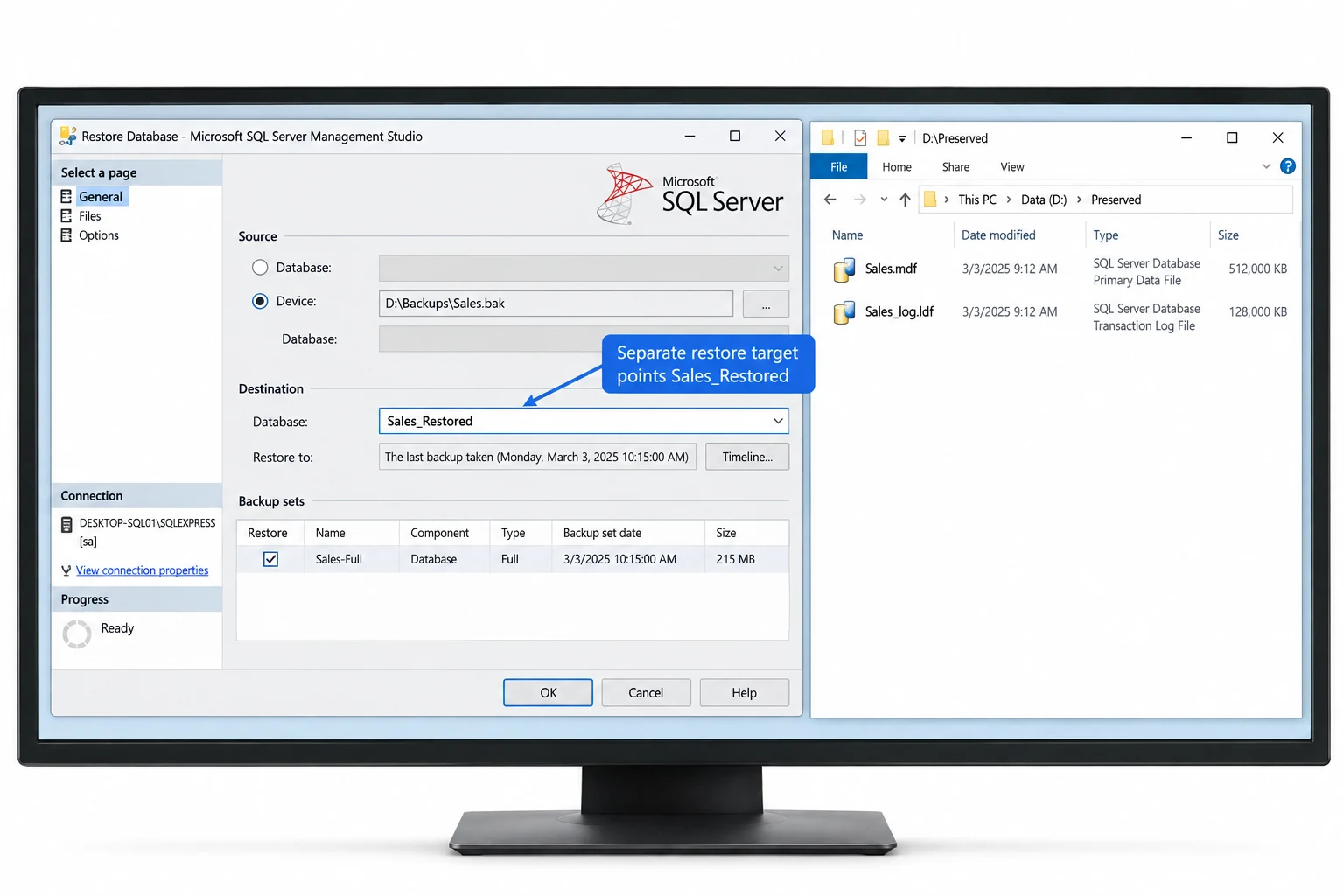Expand the Explorer ribbon chevron
The height and width of the screenshot is (896, 1344).
(x=1266, y=166)
